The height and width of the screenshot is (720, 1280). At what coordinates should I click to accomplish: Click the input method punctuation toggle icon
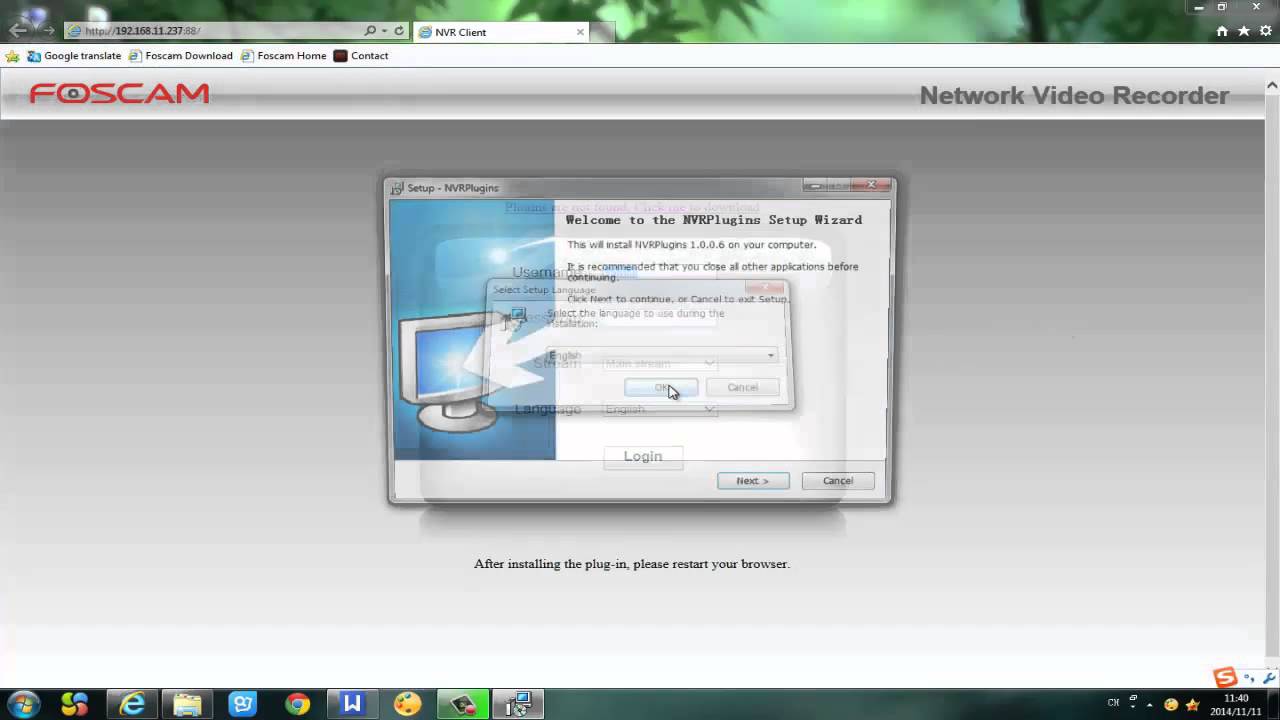(1250, 679)
